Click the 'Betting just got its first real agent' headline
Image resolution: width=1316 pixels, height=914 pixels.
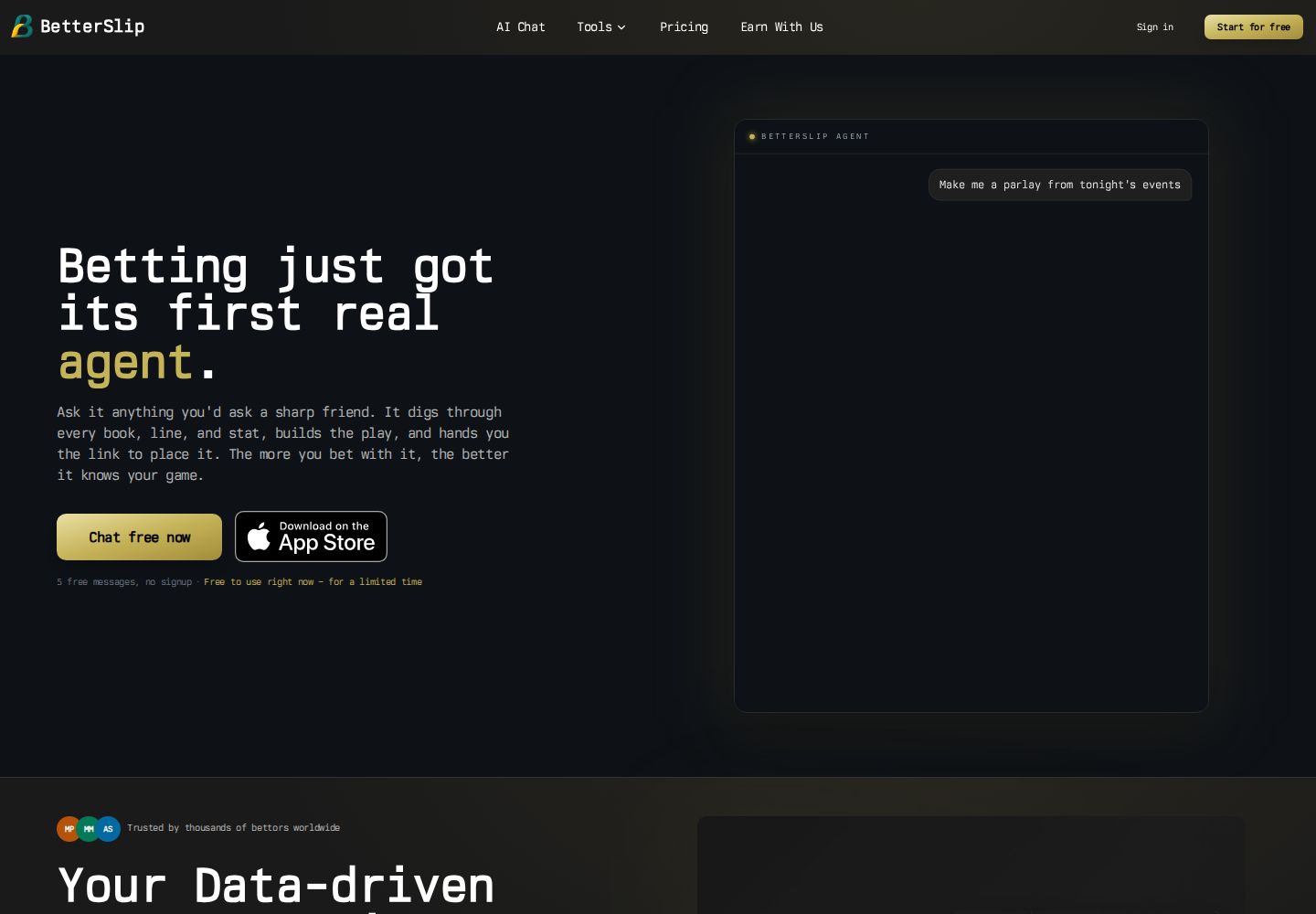276,314
